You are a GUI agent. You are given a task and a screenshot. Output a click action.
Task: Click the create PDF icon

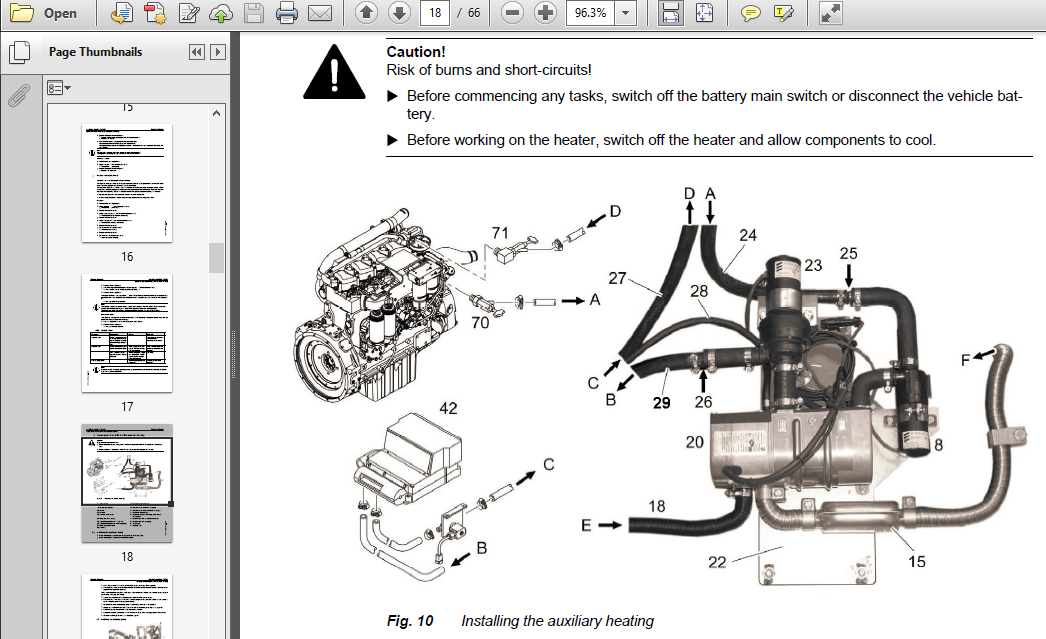155,13
